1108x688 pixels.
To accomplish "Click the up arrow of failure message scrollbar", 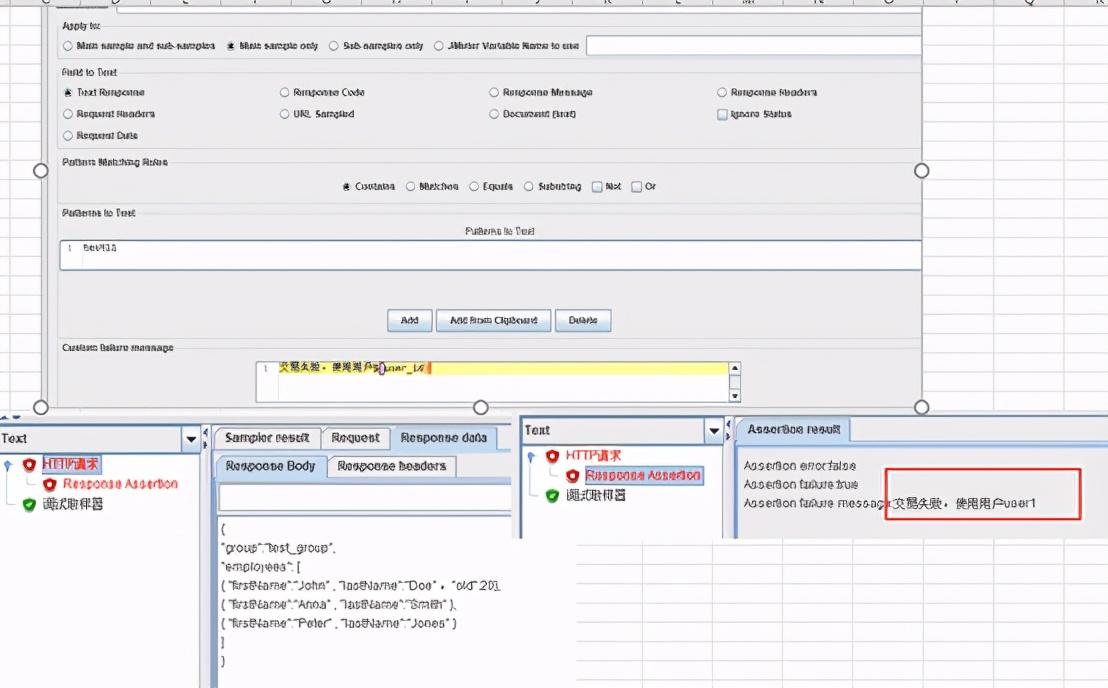I will pos(735,368).
